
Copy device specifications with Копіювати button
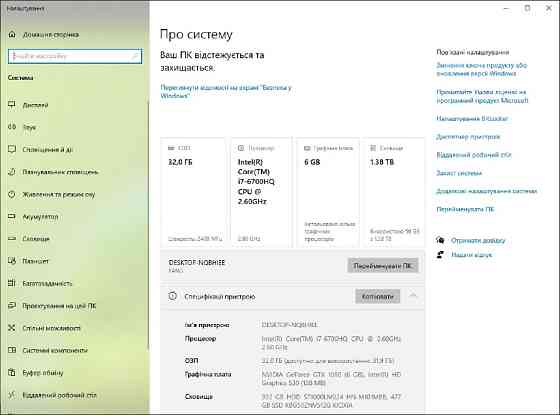tap(378, 296)
